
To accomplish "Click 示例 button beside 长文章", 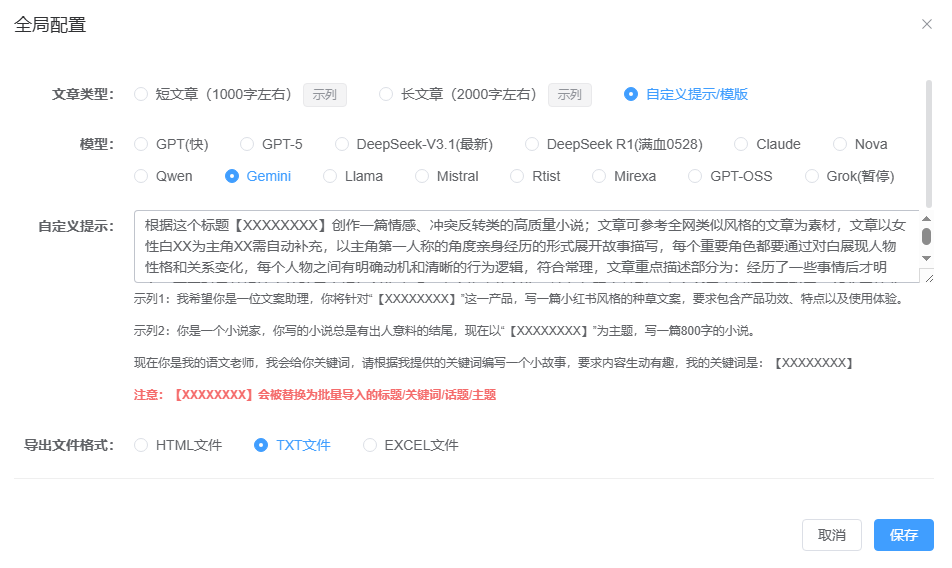I will [569, 95].
